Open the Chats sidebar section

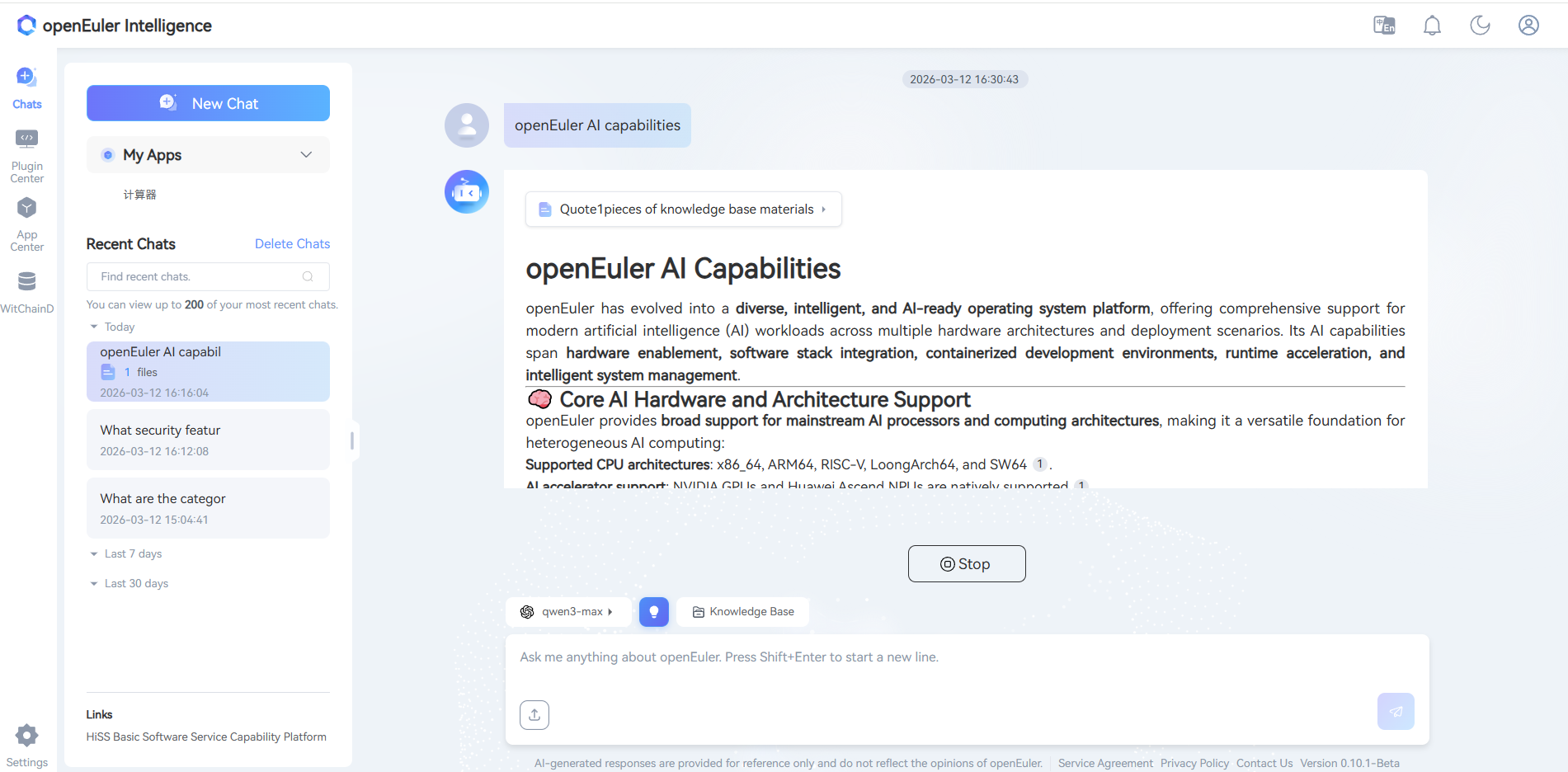tap(27, 88)
